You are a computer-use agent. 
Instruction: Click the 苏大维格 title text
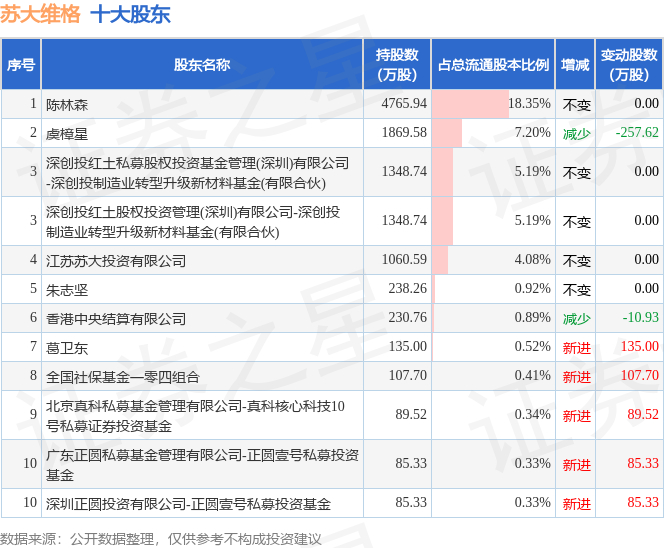point(40,14)
